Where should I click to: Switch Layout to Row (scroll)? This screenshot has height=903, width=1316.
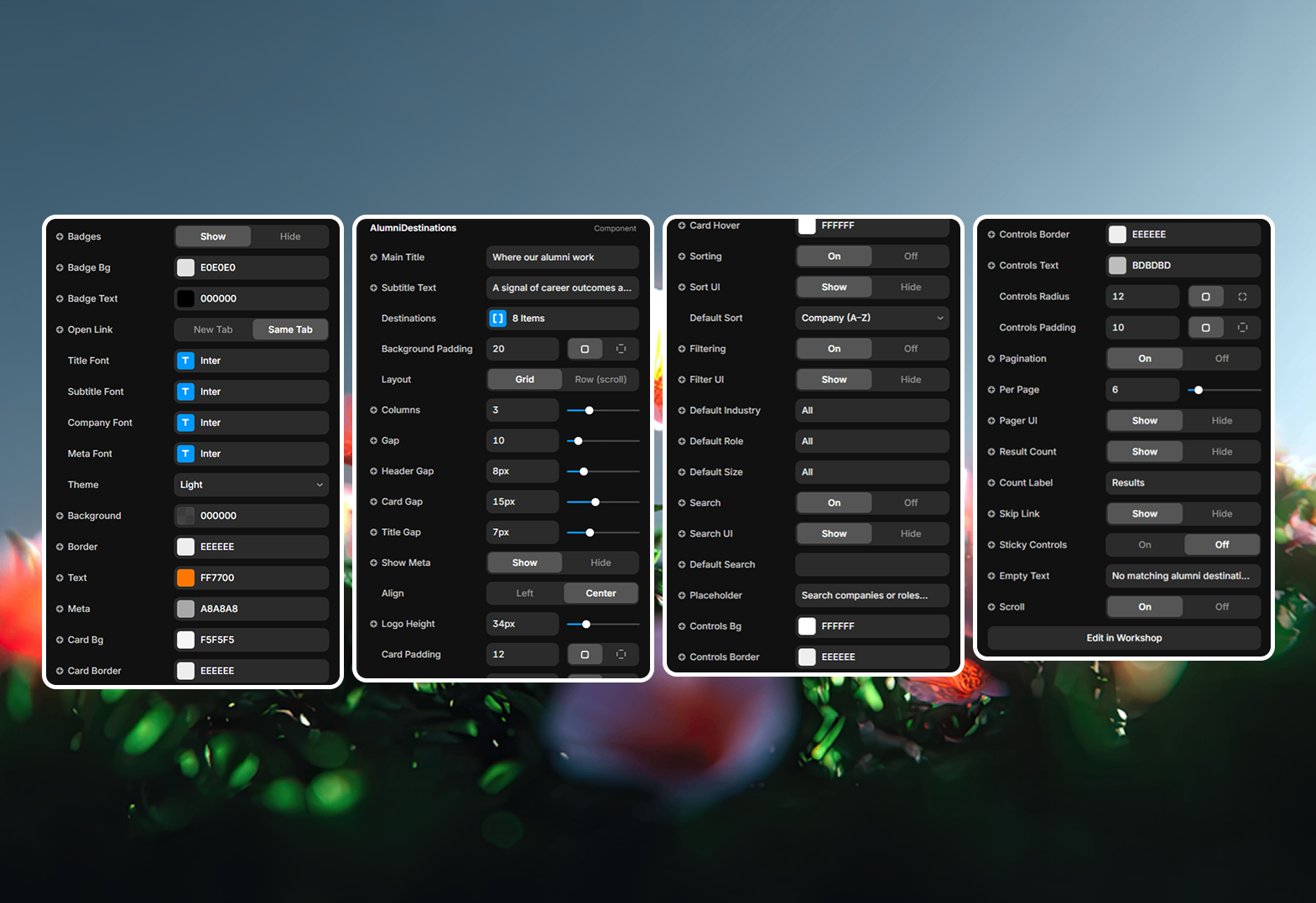(600, 380)
